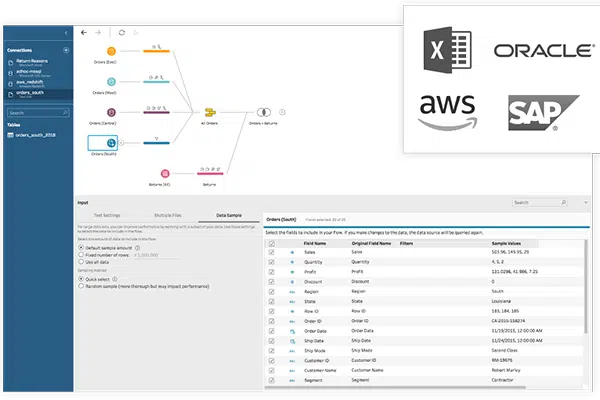The image size is (600, 400).
Task: Change data type icon for Segment field
Action: pos(292,380)
